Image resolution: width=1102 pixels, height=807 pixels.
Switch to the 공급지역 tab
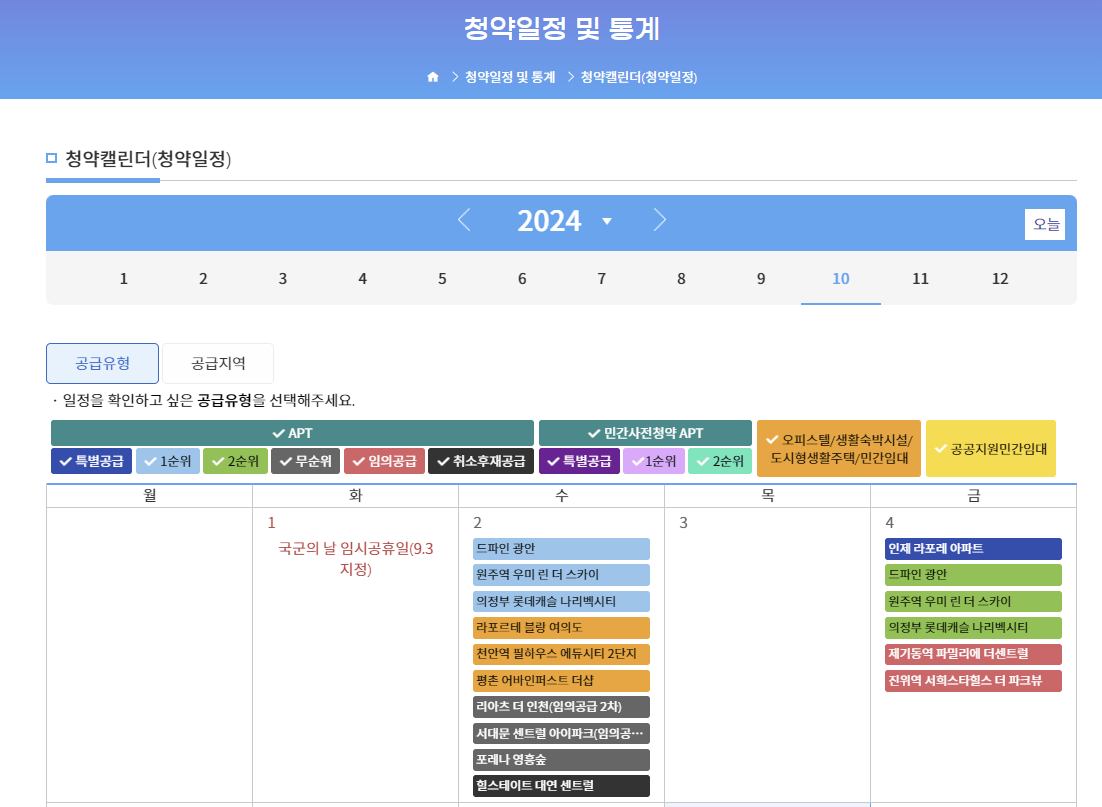click(x=218, y=364)
